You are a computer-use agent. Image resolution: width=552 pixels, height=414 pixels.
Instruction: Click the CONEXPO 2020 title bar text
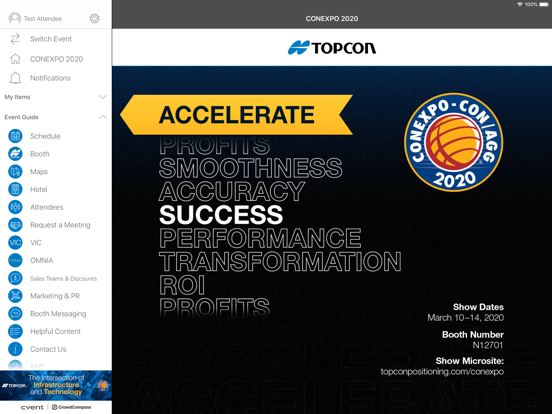[332, 19]
